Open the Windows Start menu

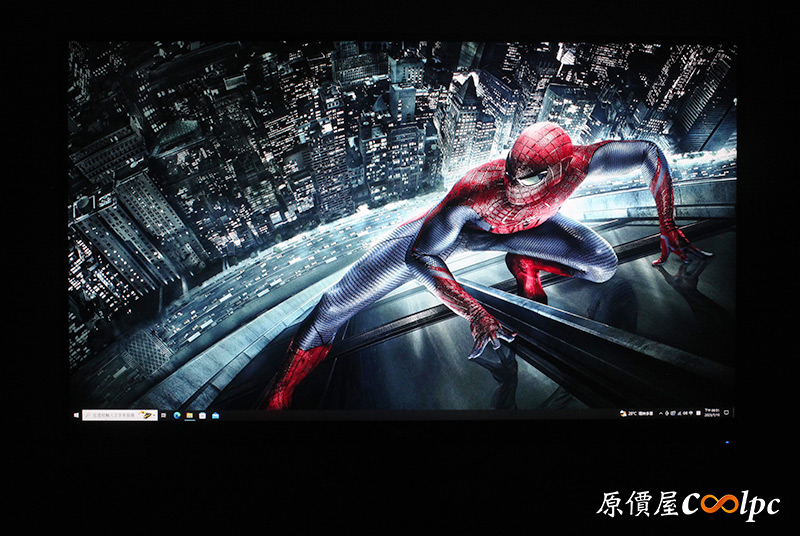77,415
